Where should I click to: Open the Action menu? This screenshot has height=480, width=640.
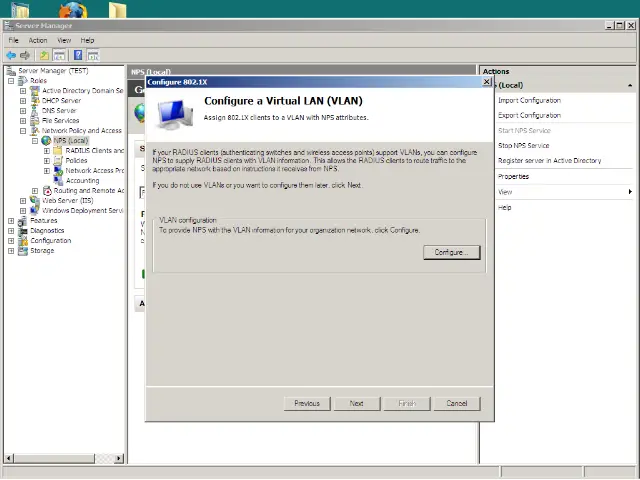(x=38, y=40)
